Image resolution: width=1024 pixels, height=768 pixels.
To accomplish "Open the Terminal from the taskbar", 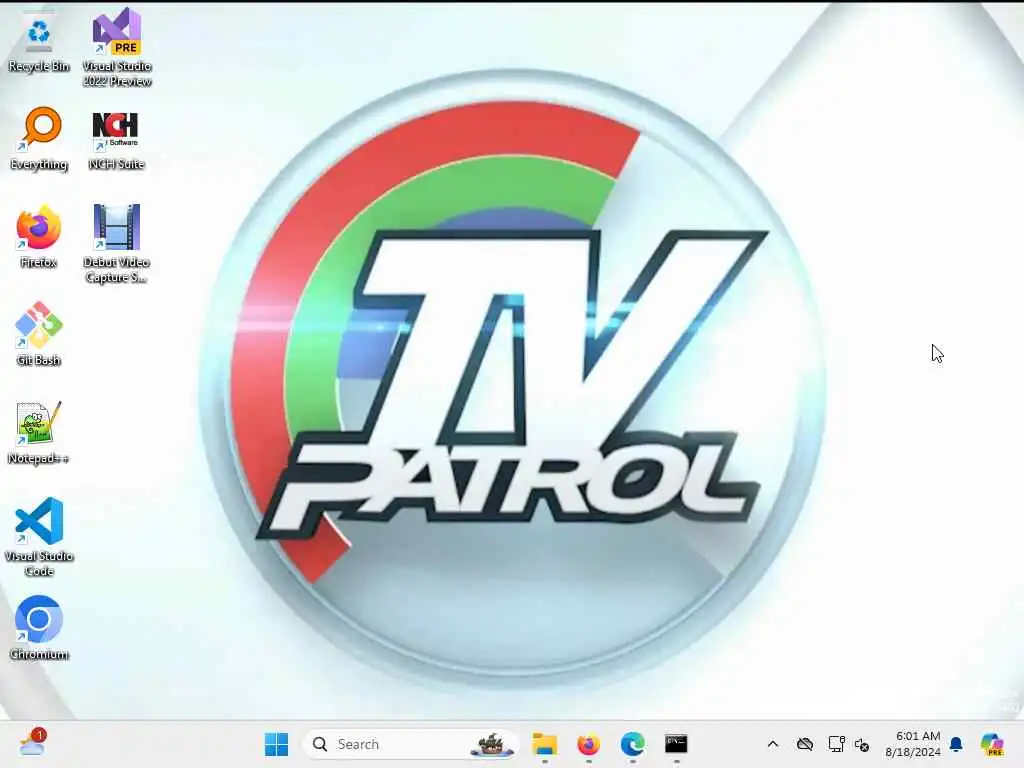I will [x=676, y=744].
